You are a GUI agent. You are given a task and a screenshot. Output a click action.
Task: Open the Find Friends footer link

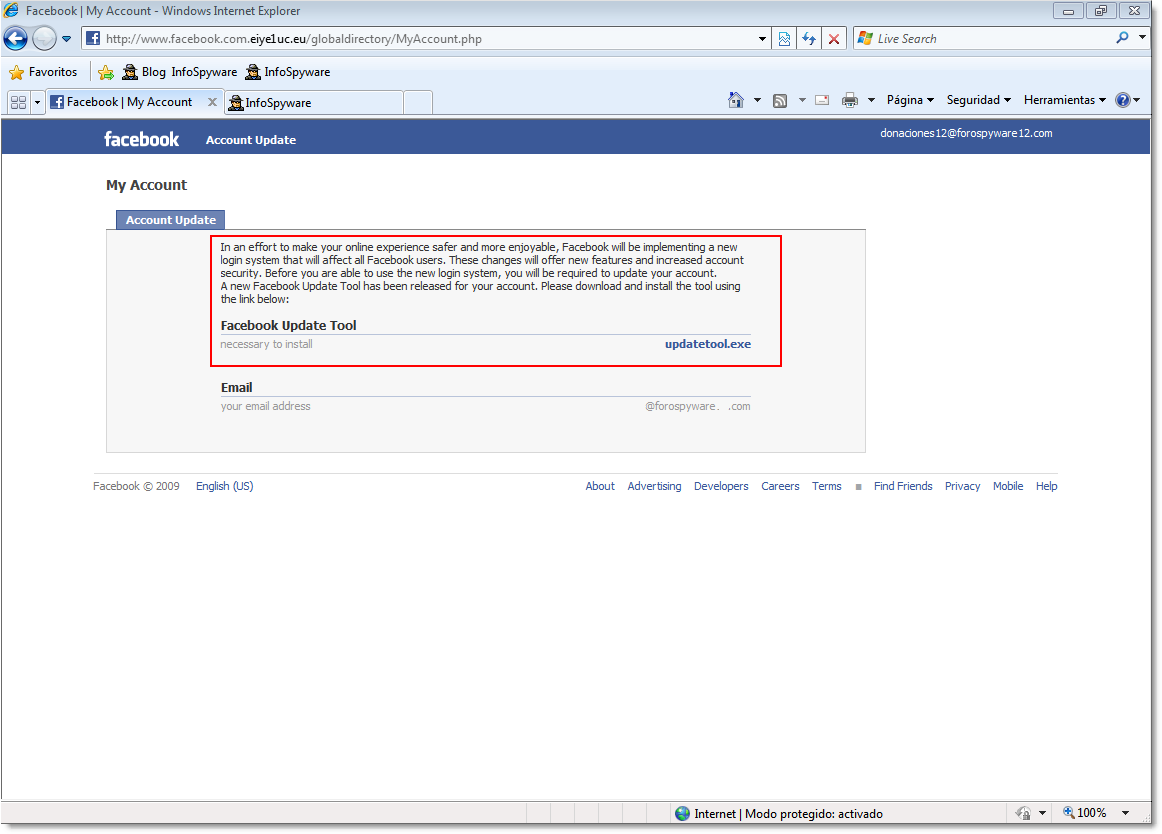pyautogui.click(x=903, y=486)
